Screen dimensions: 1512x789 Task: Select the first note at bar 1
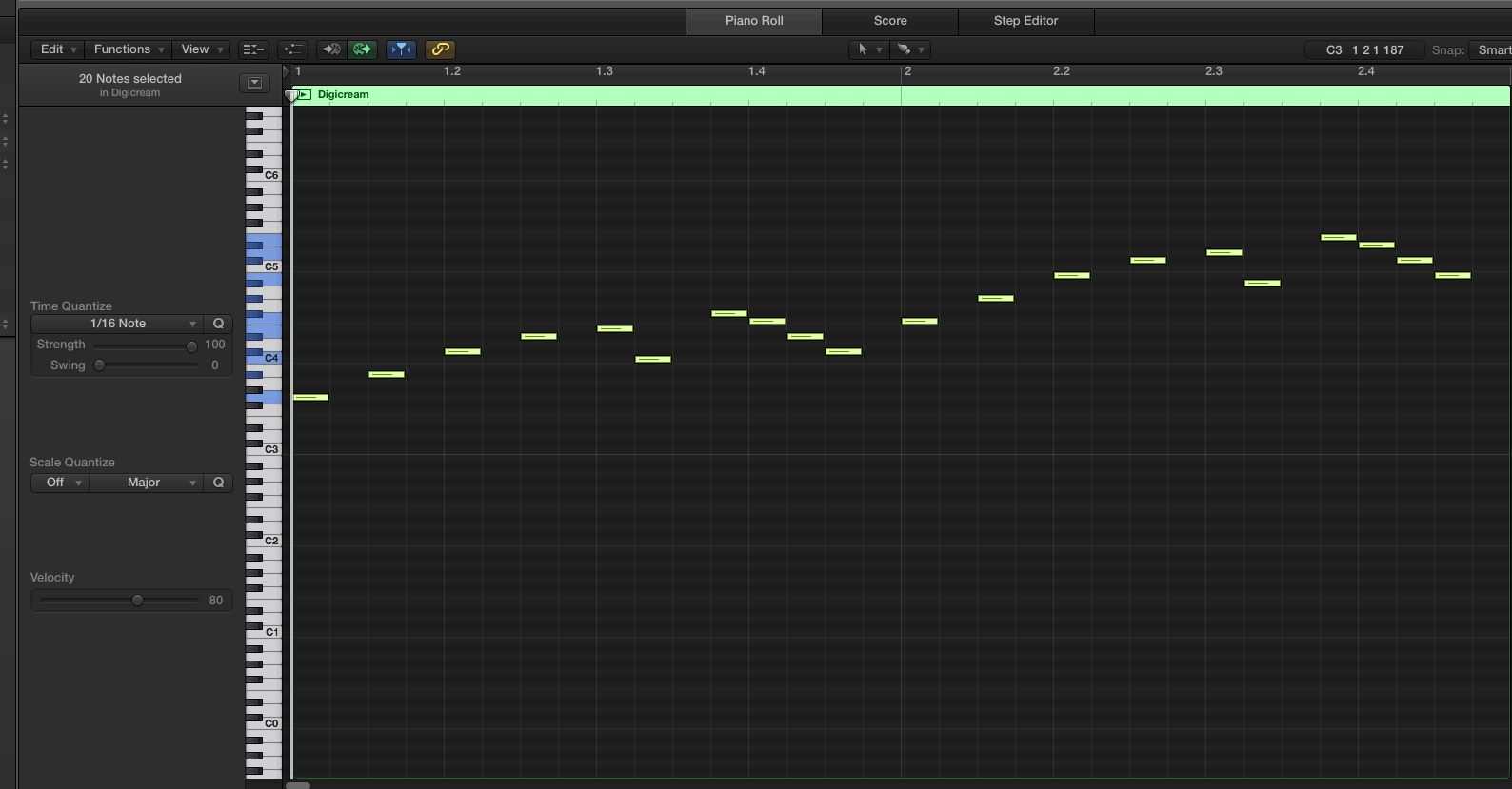coord(310,397)
